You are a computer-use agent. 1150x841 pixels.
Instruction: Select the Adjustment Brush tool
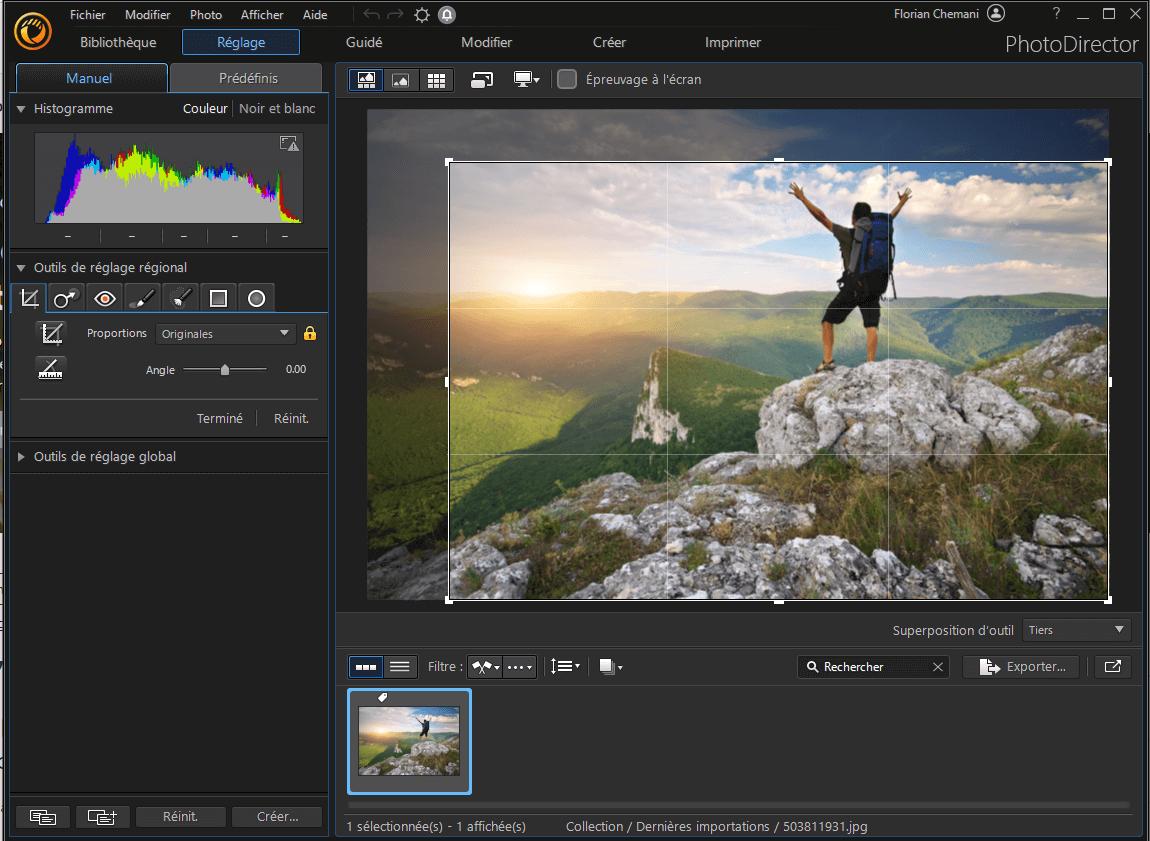tap(142, 297)
